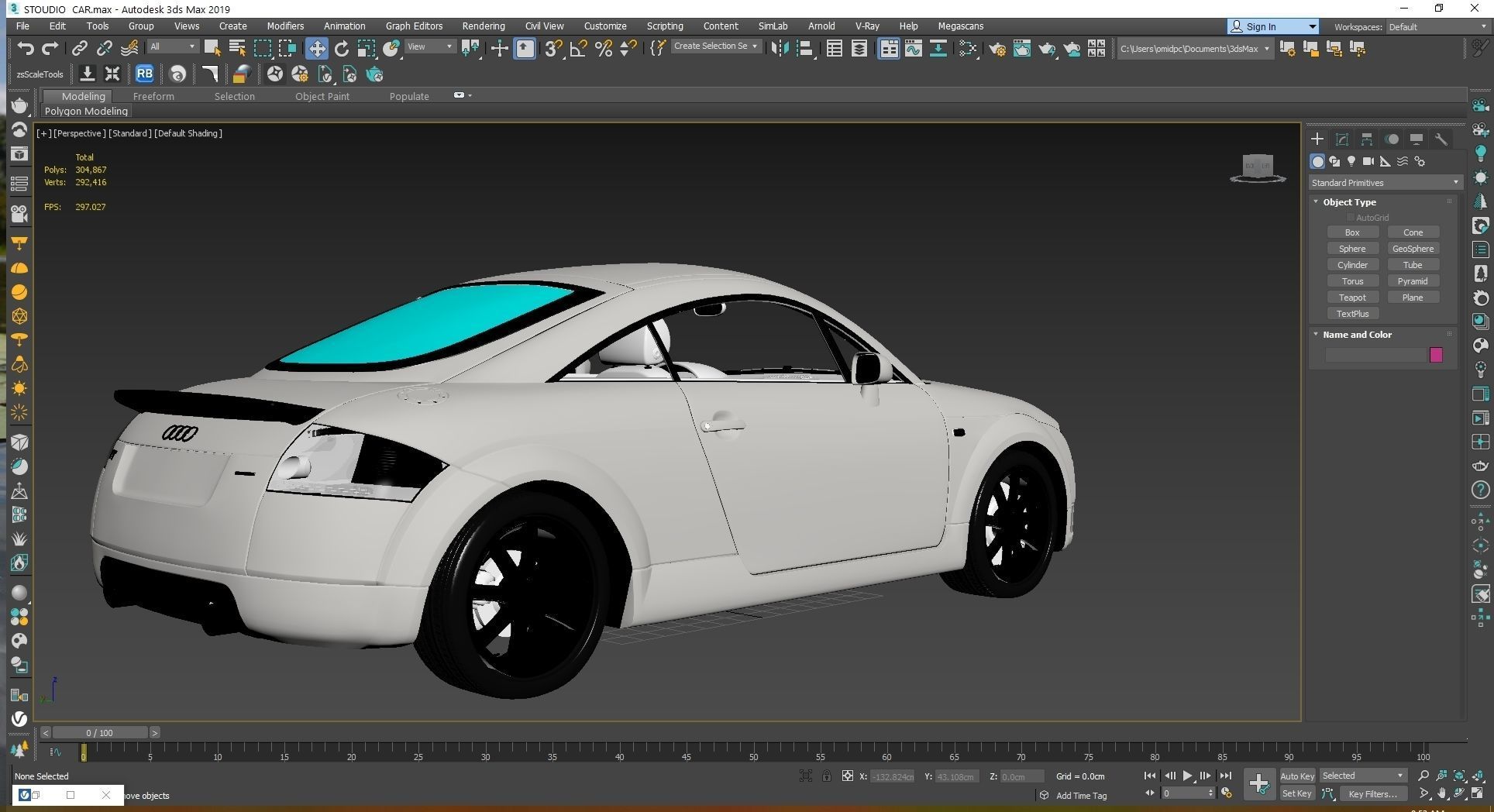This screenshot has width=1494, height=812.
Task: Toggle Percent Snap on
Action: [x=604, y=49]
